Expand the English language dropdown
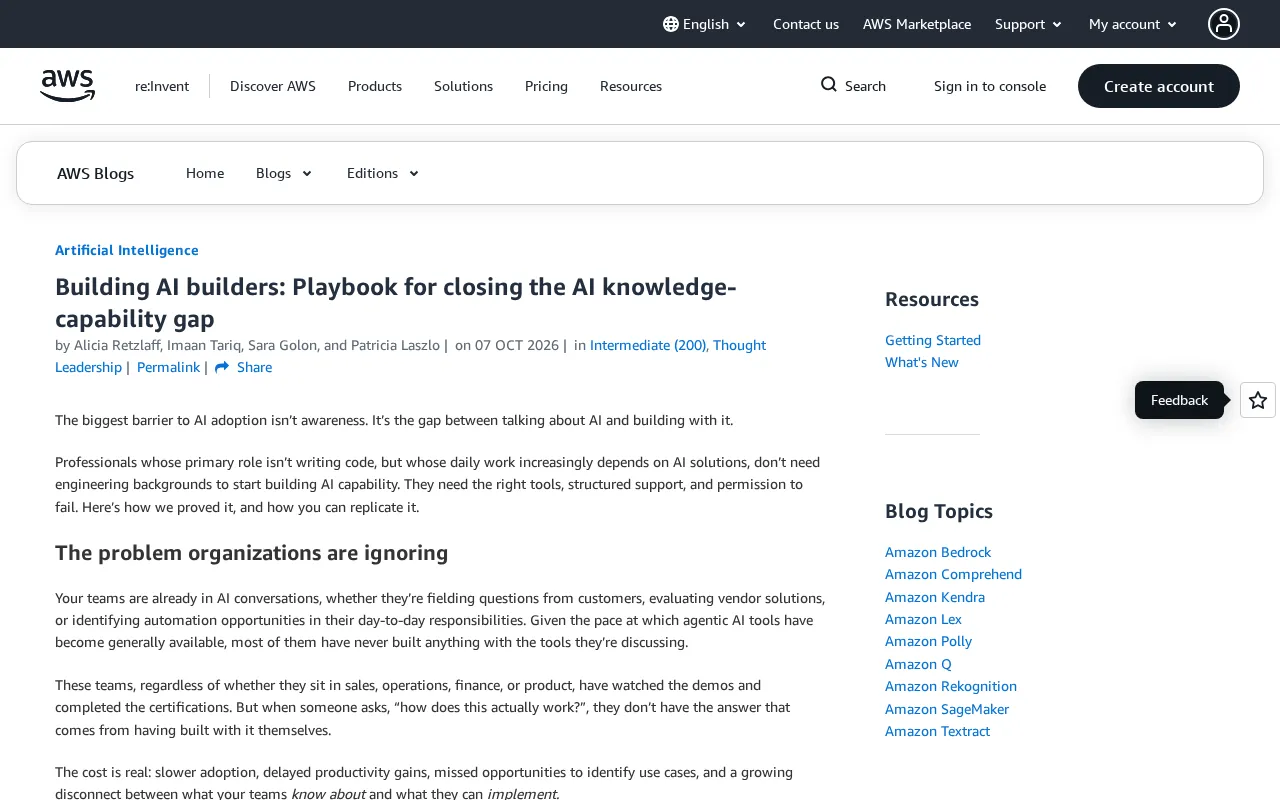The width and height of the screenshot is (1280, 800). [705, 24]
